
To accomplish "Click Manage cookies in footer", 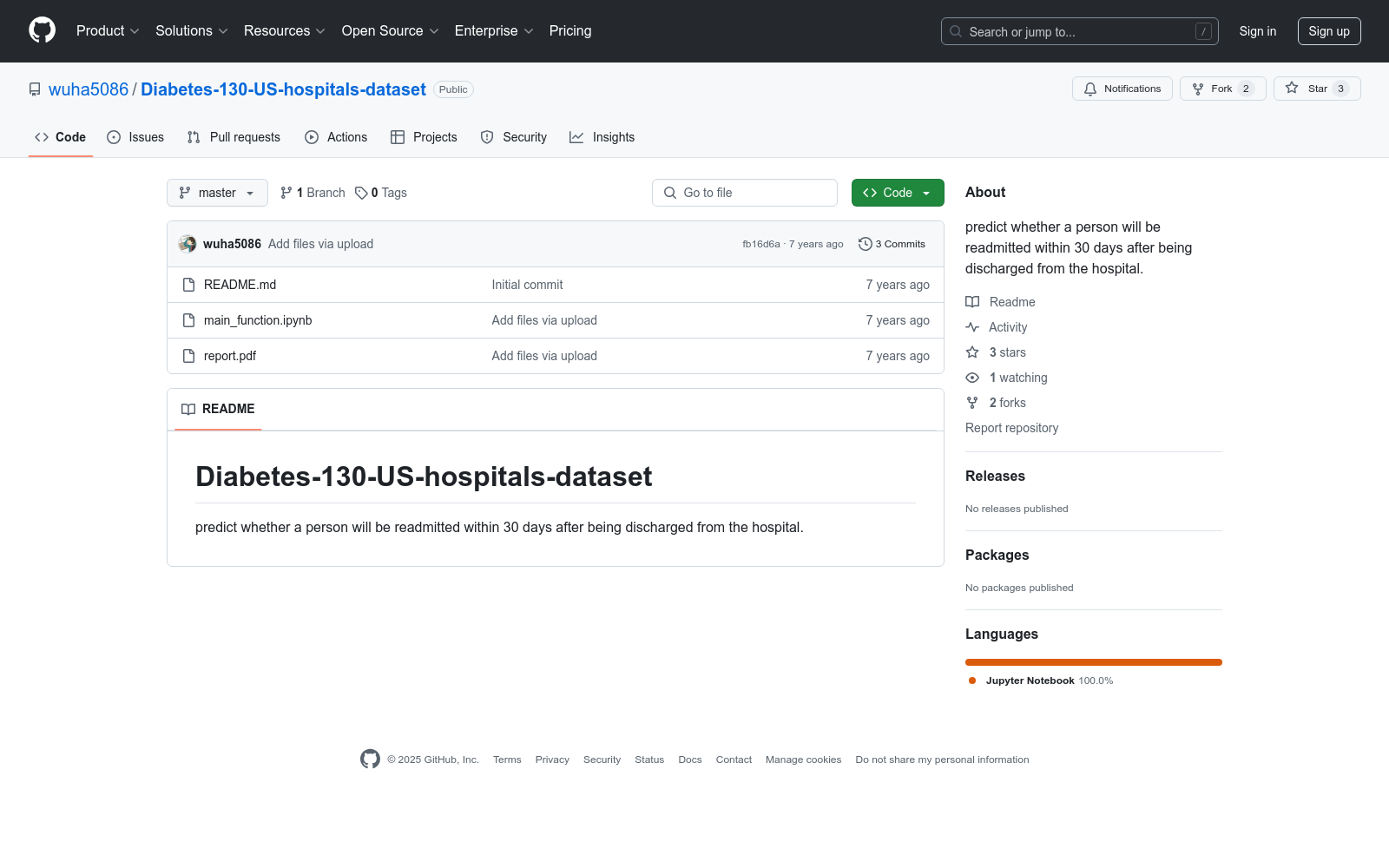I will pyautogui.click(x=804, y=759).
